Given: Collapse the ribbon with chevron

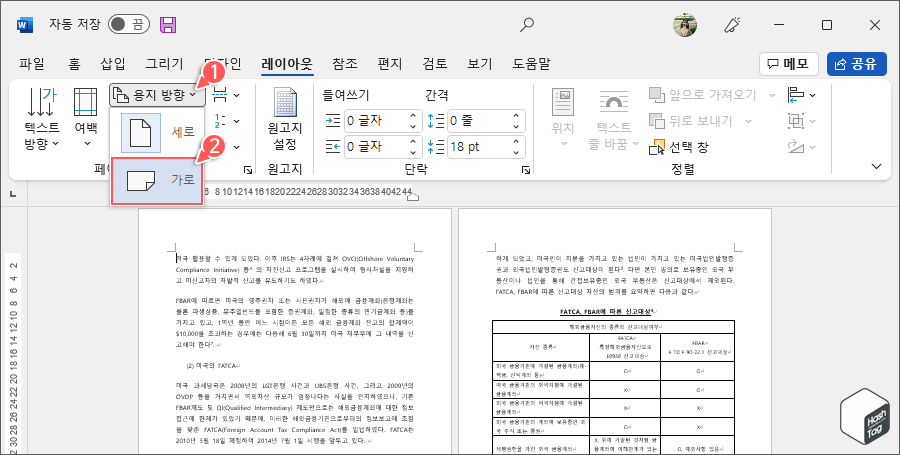Looking at the screenshot, I should [x=876, y=166].
